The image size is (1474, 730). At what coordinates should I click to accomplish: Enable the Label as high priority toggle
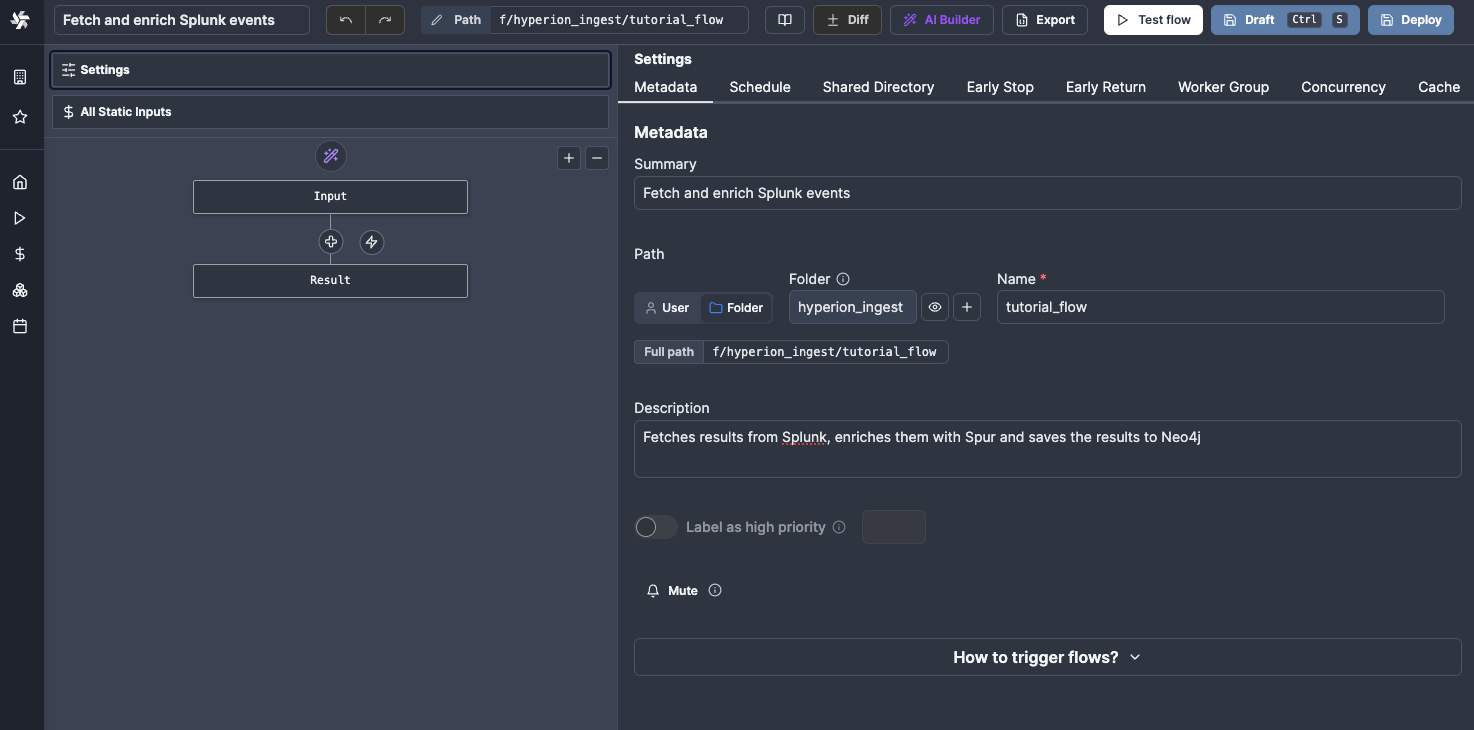655,527
